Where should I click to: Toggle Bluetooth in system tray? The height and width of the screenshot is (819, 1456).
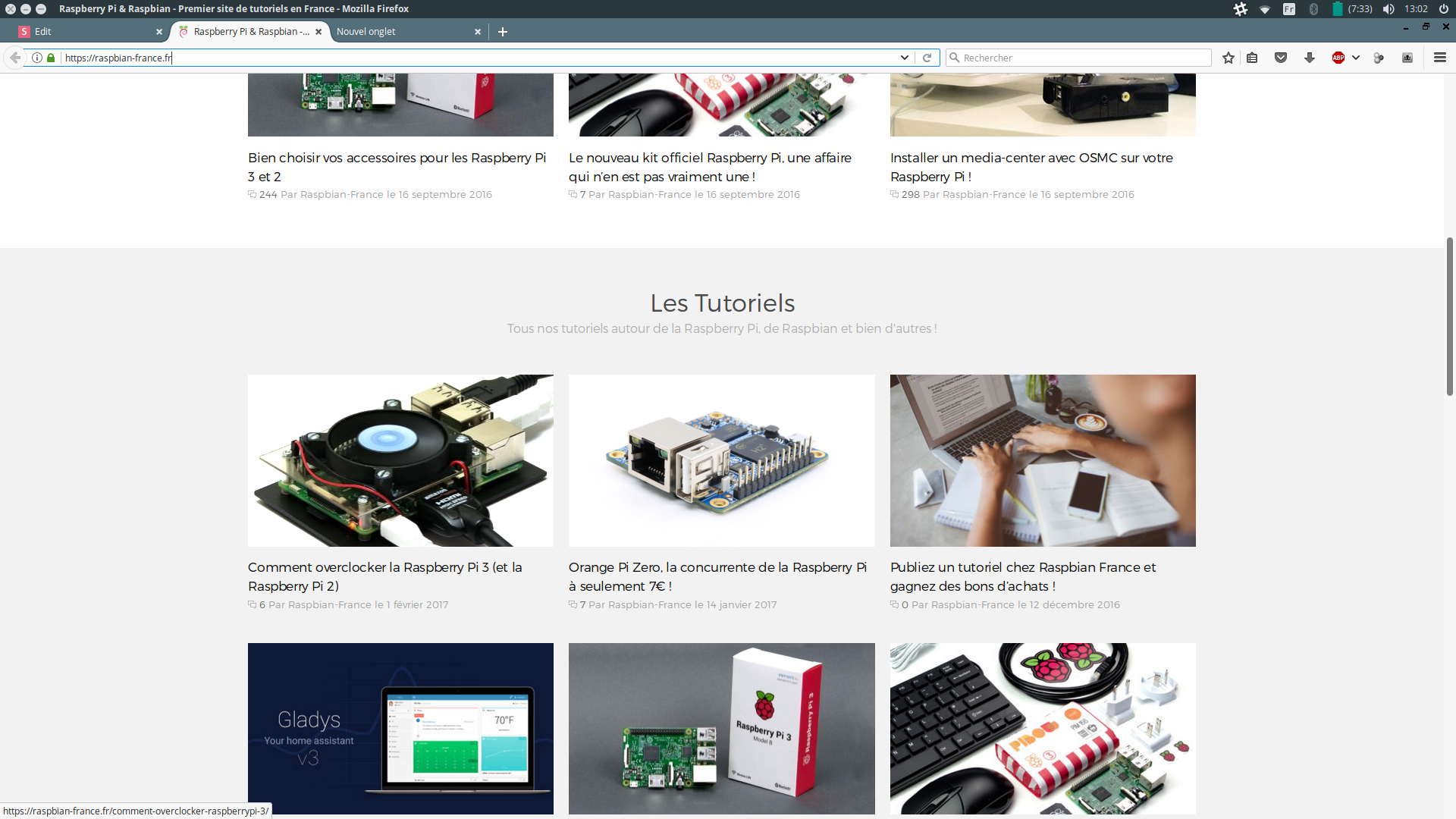click(1313, 9)
